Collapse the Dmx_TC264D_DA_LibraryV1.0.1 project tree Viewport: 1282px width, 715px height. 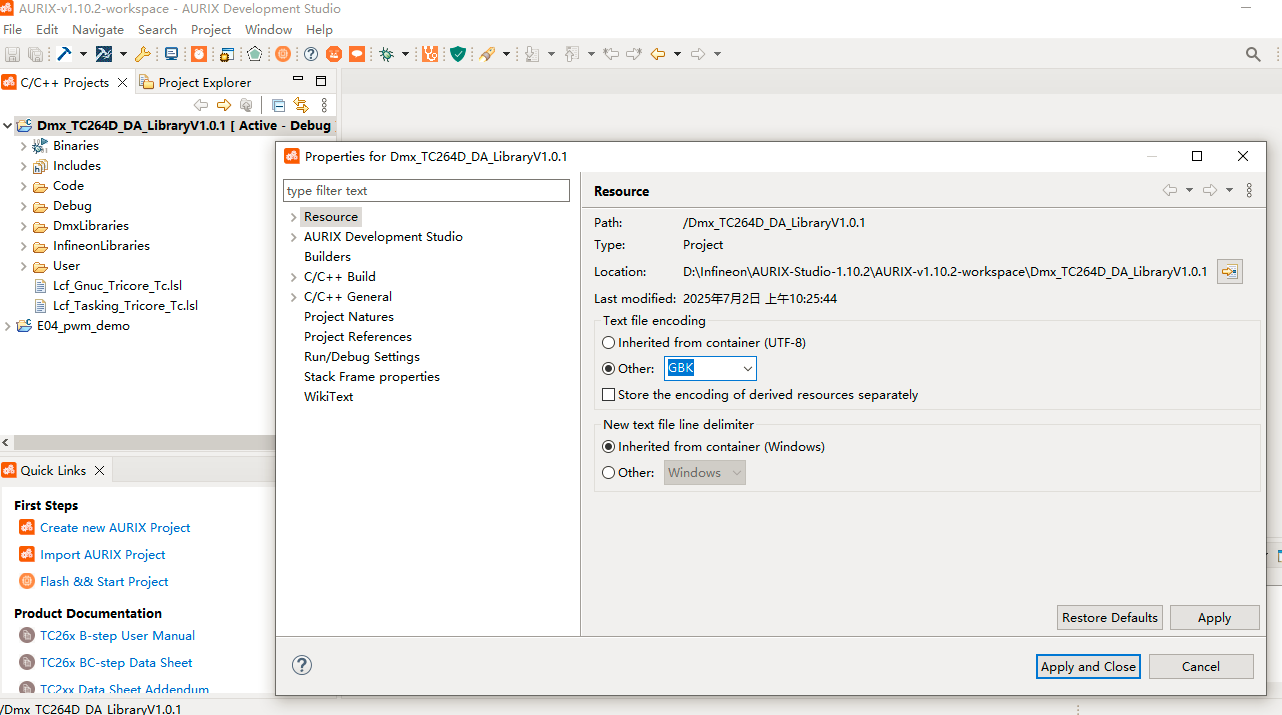(x=8, y=125)
